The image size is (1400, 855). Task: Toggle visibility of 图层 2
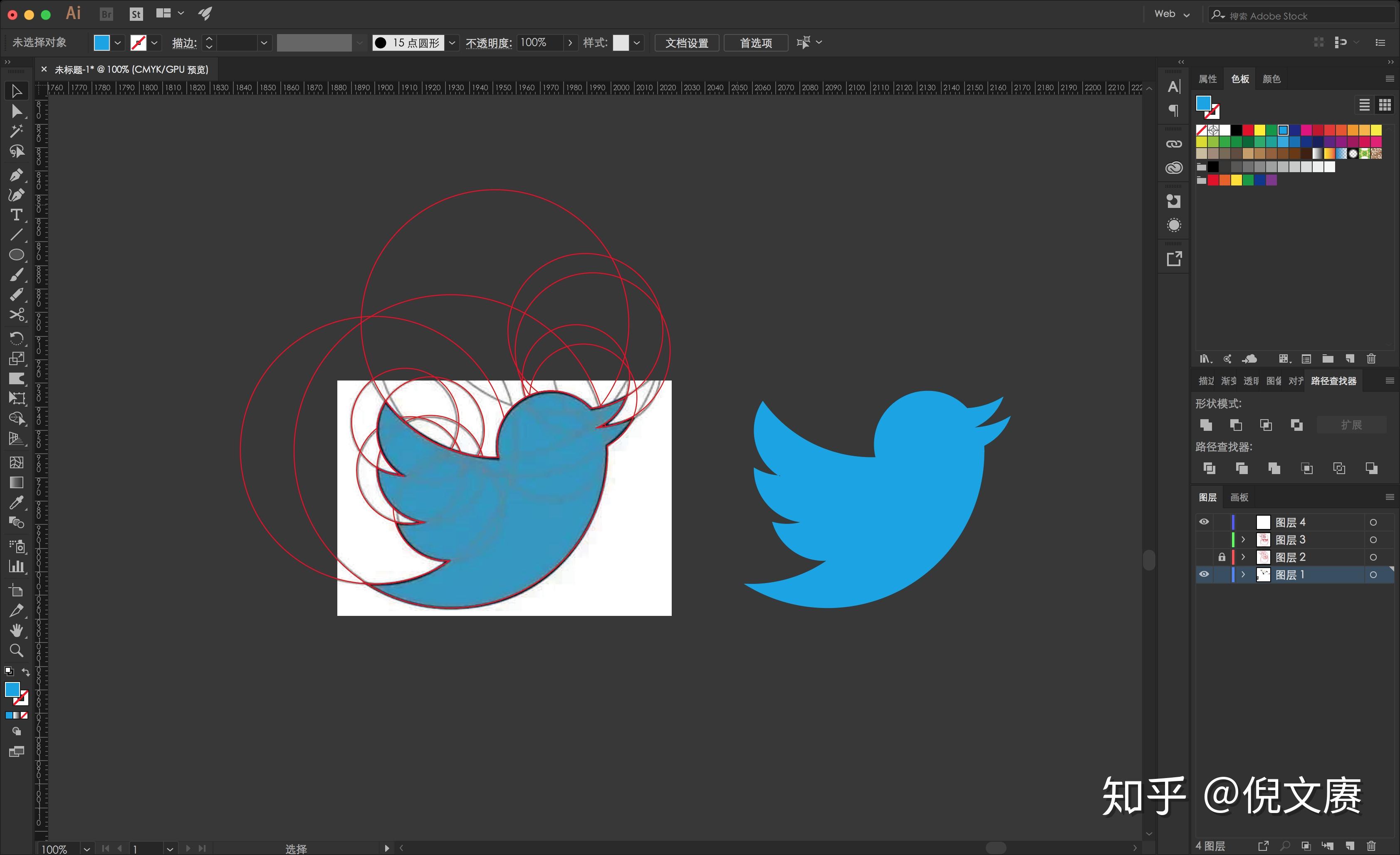1204,557
